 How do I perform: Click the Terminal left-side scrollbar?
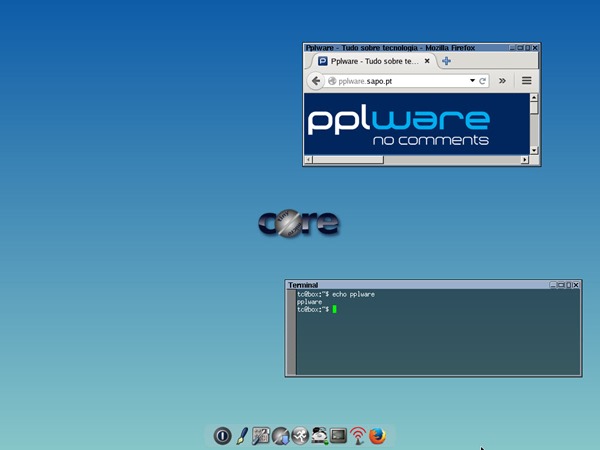coord(292,332)
